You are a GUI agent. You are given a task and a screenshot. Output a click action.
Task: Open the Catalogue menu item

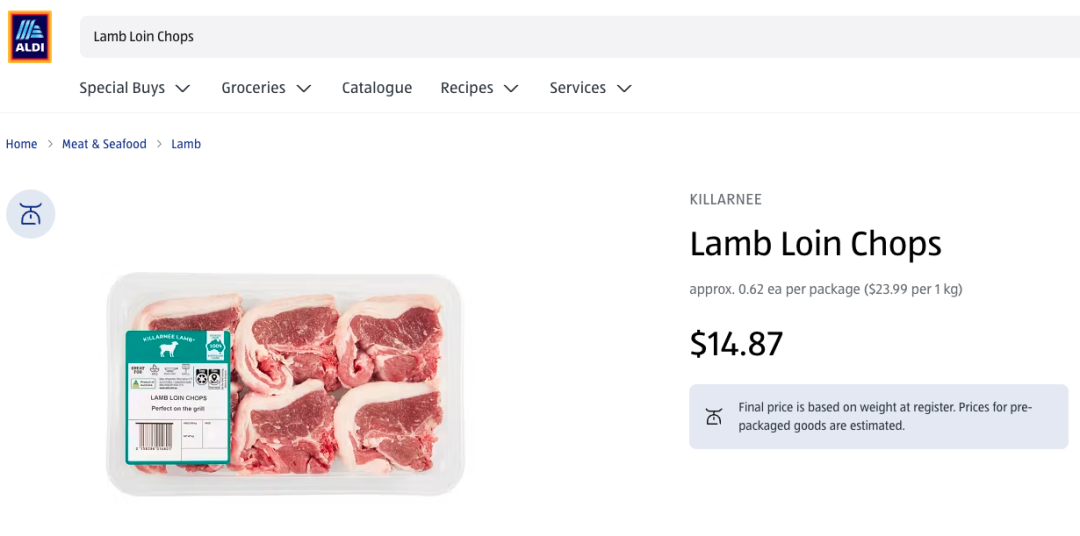tap(377, 88)
